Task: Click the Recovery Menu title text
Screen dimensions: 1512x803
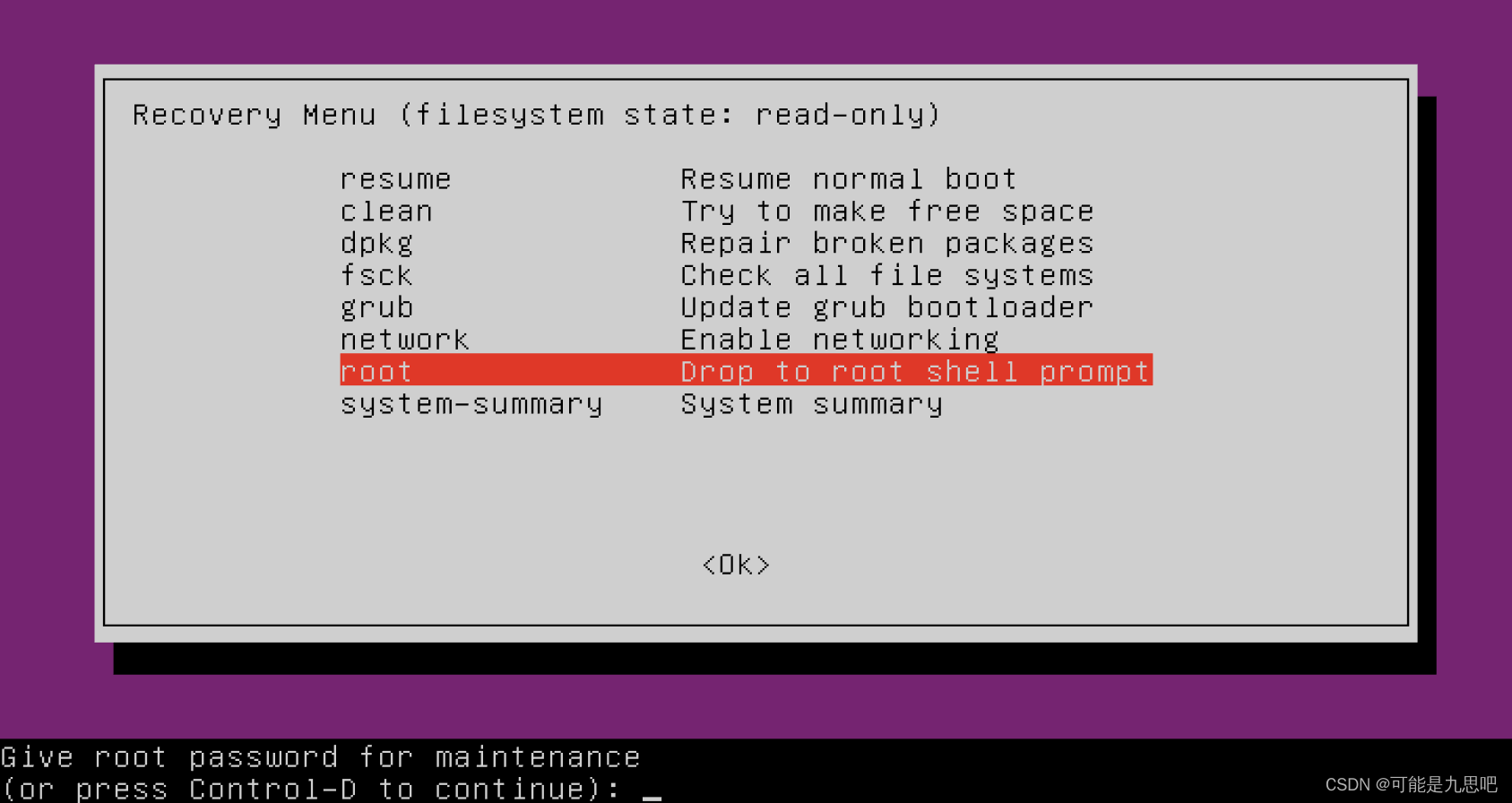Action: pos(536,115)
